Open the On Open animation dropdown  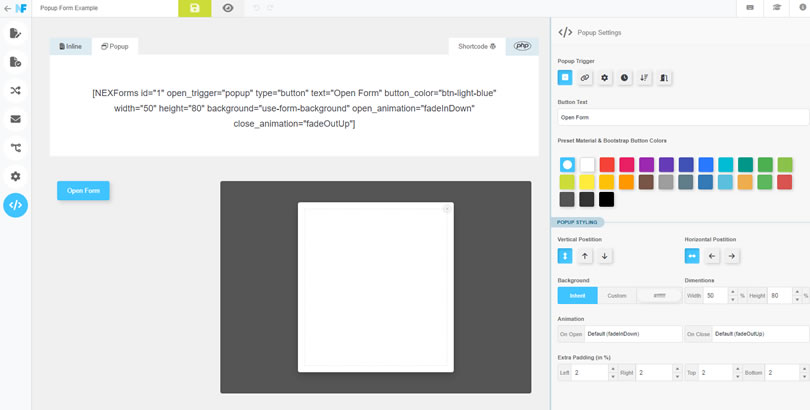click(633, 334)
